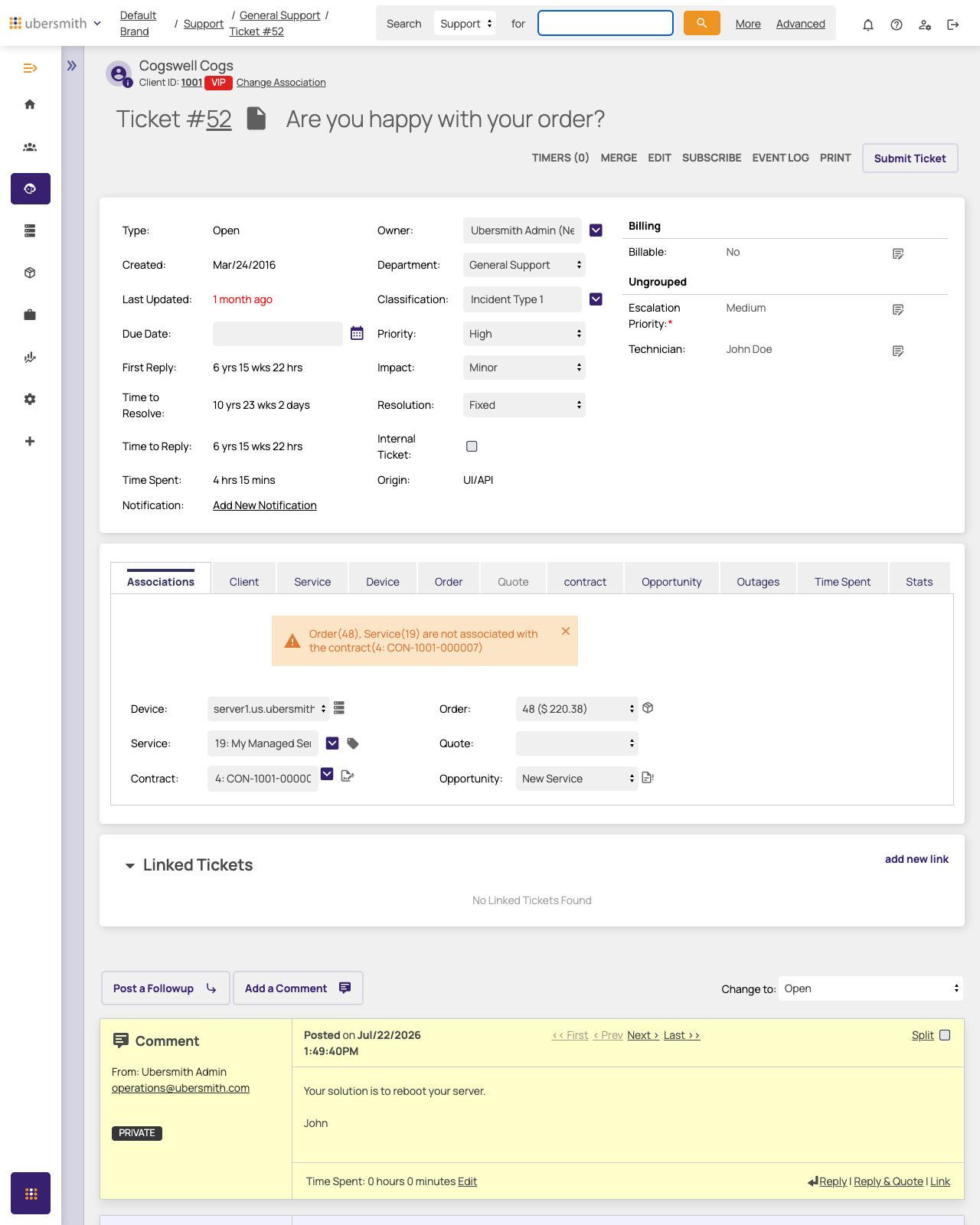This screenshot has width=980, height=1225.
Task: Open the package box icon in sidebar
Action: click(x=30, y=273)
